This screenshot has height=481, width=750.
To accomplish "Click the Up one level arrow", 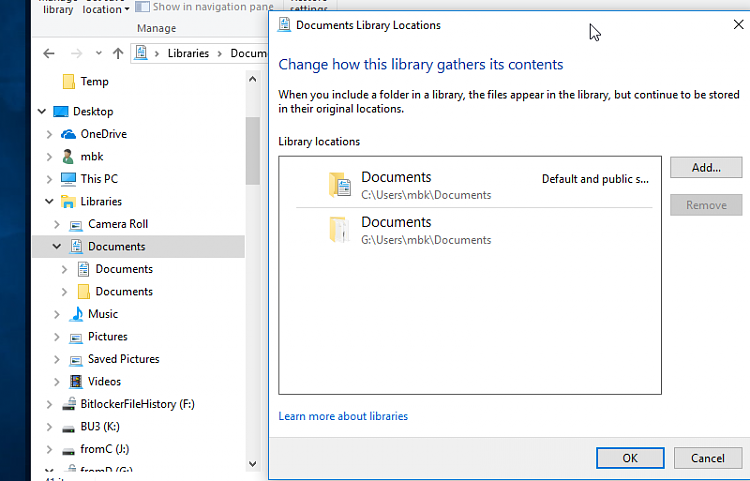I will 118,53.
